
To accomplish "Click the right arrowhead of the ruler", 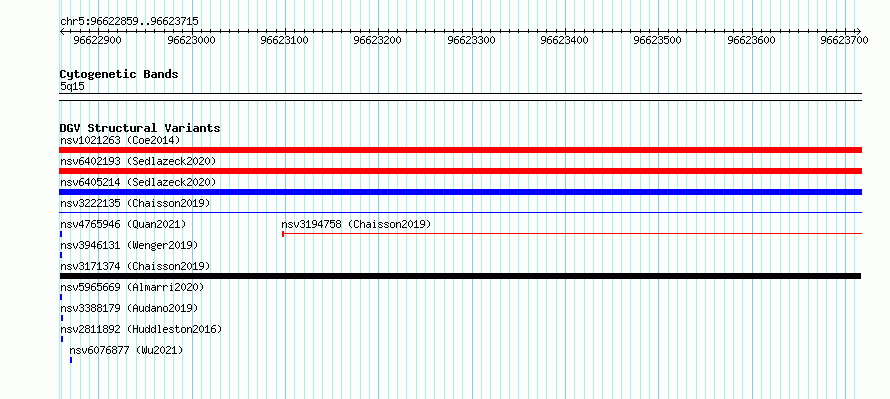I will point(858,31).
